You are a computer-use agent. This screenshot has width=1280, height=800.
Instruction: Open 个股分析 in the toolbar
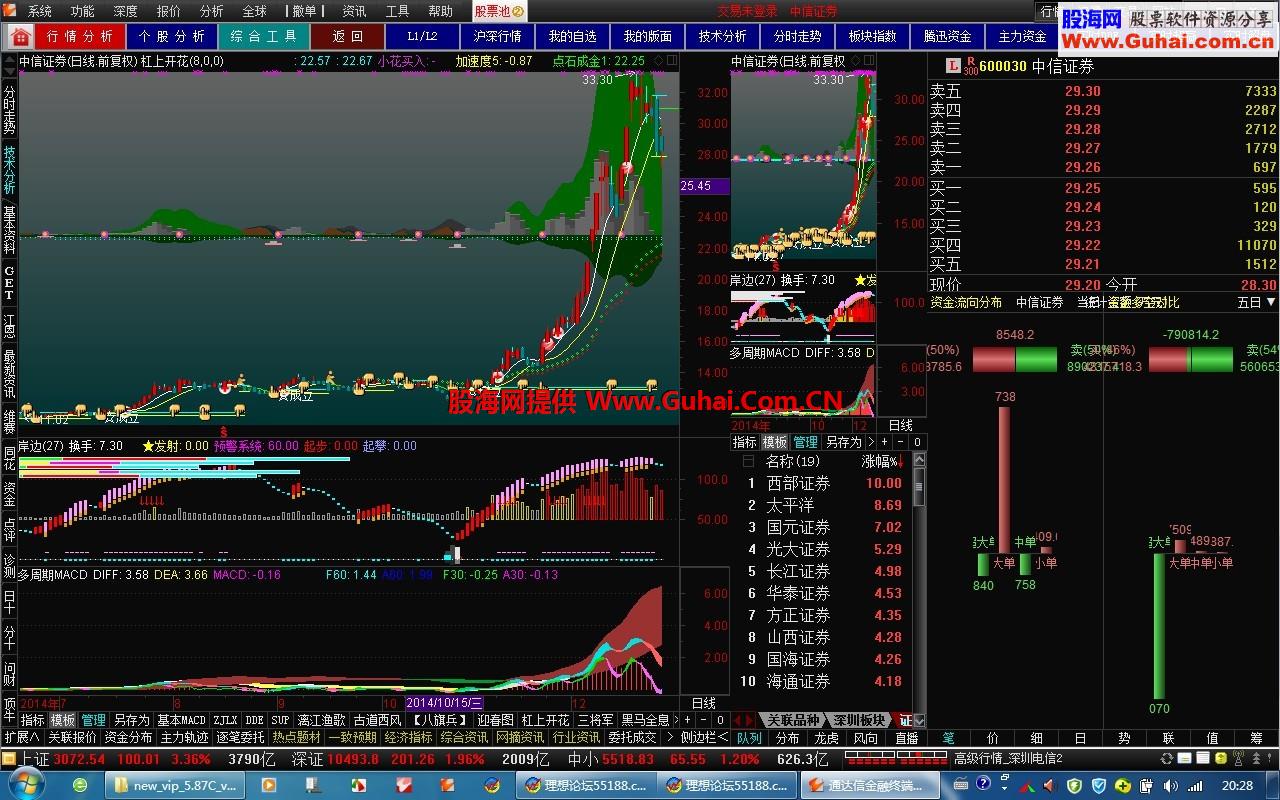pos(172,36)
